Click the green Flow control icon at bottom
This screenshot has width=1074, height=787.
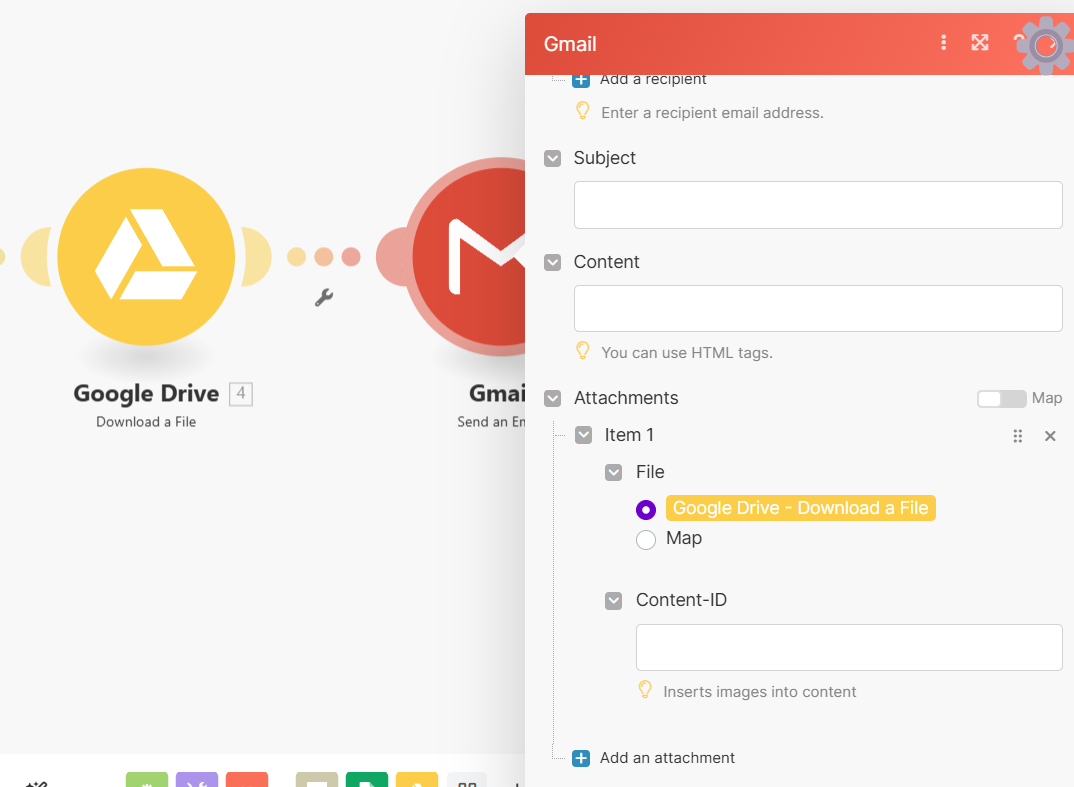point(147,780)
